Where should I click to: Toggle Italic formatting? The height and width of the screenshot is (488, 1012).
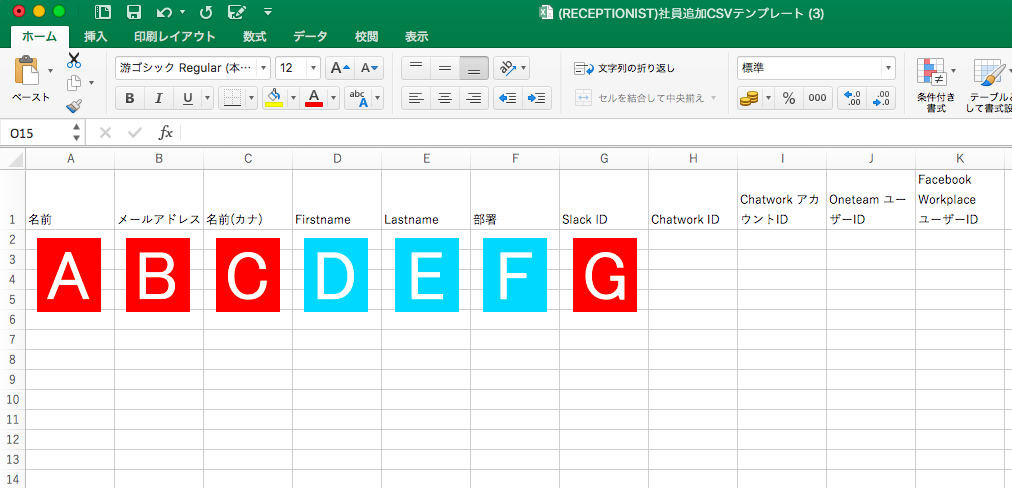[x=157, y=98]
